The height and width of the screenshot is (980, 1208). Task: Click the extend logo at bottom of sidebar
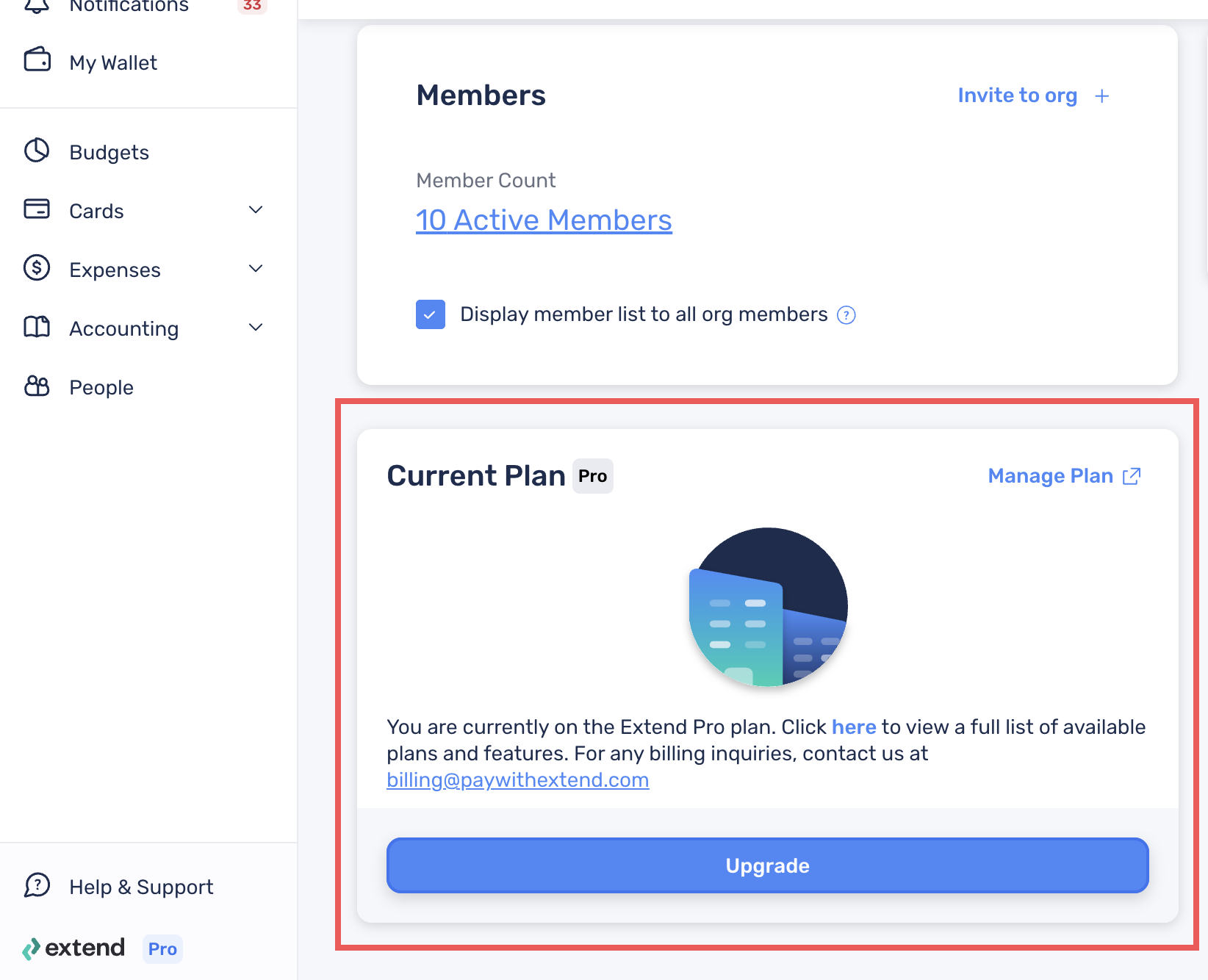[x=74, y=948]
